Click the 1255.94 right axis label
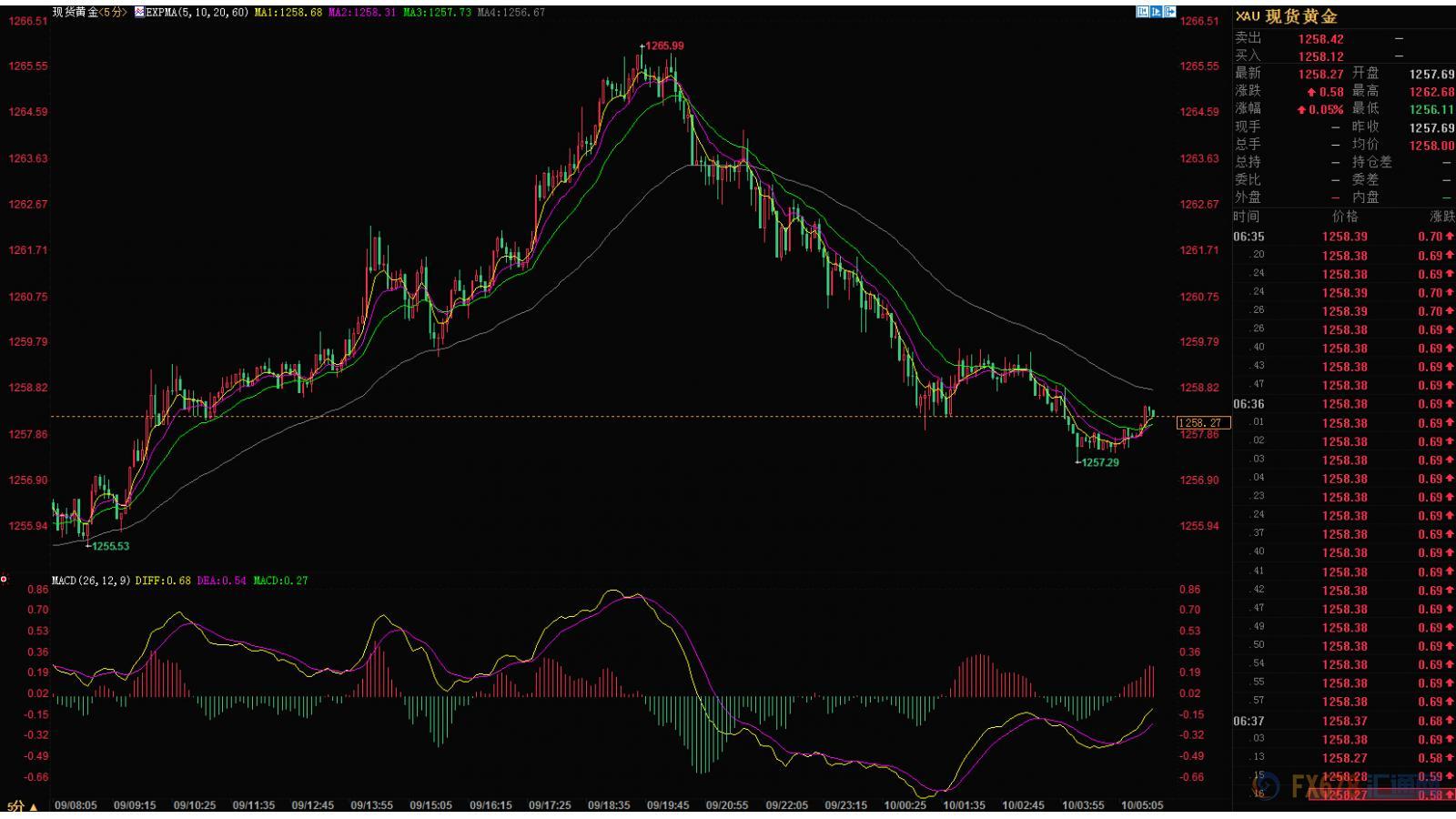This screenshot has width=1456, height=819. [x=1199, y=526]
